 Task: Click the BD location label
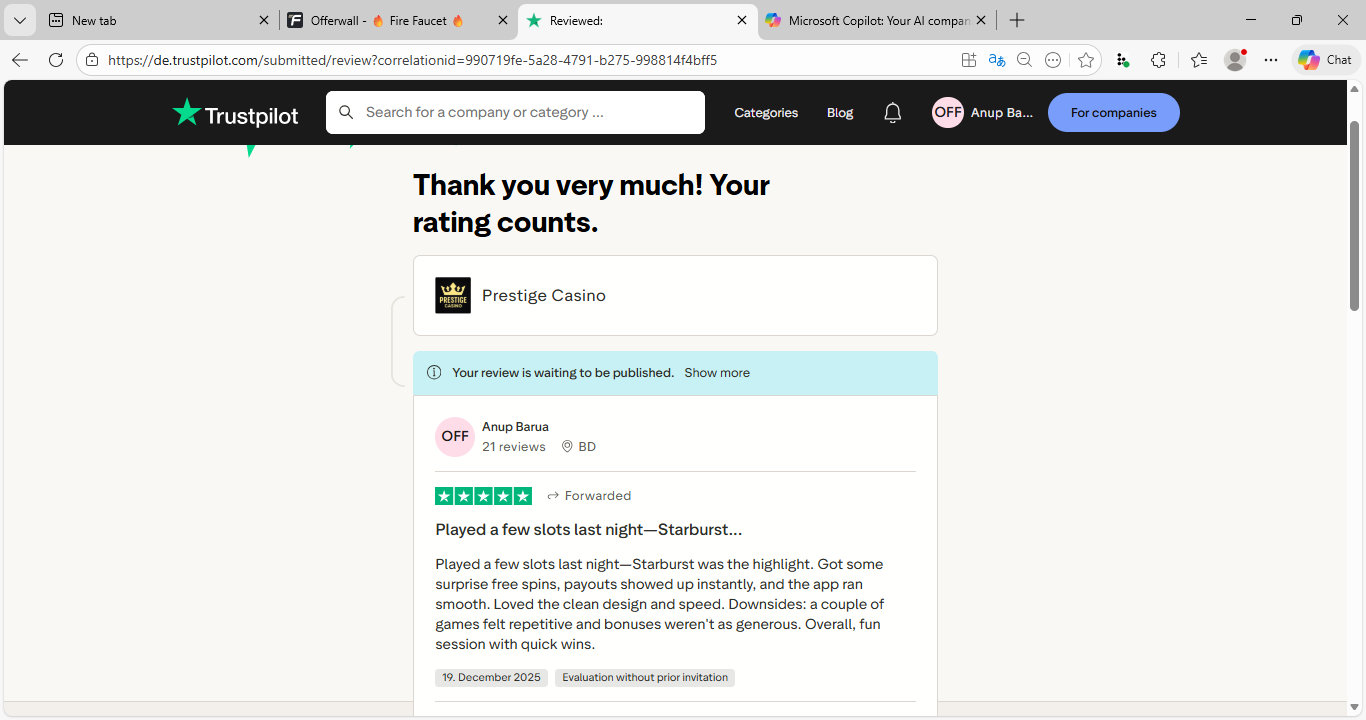click(579, 447)
